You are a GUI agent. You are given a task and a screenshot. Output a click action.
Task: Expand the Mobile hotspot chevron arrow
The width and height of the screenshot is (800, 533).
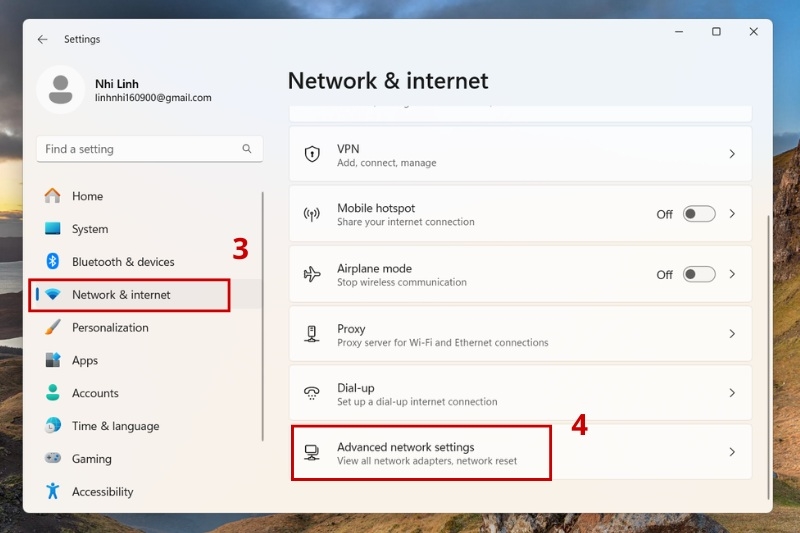(x=732, y=214)
